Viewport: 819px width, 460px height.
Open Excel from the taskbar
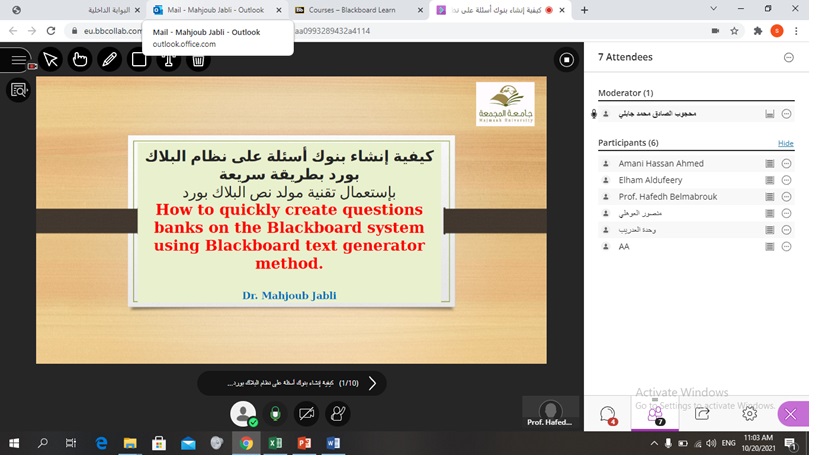coord(275,443)
